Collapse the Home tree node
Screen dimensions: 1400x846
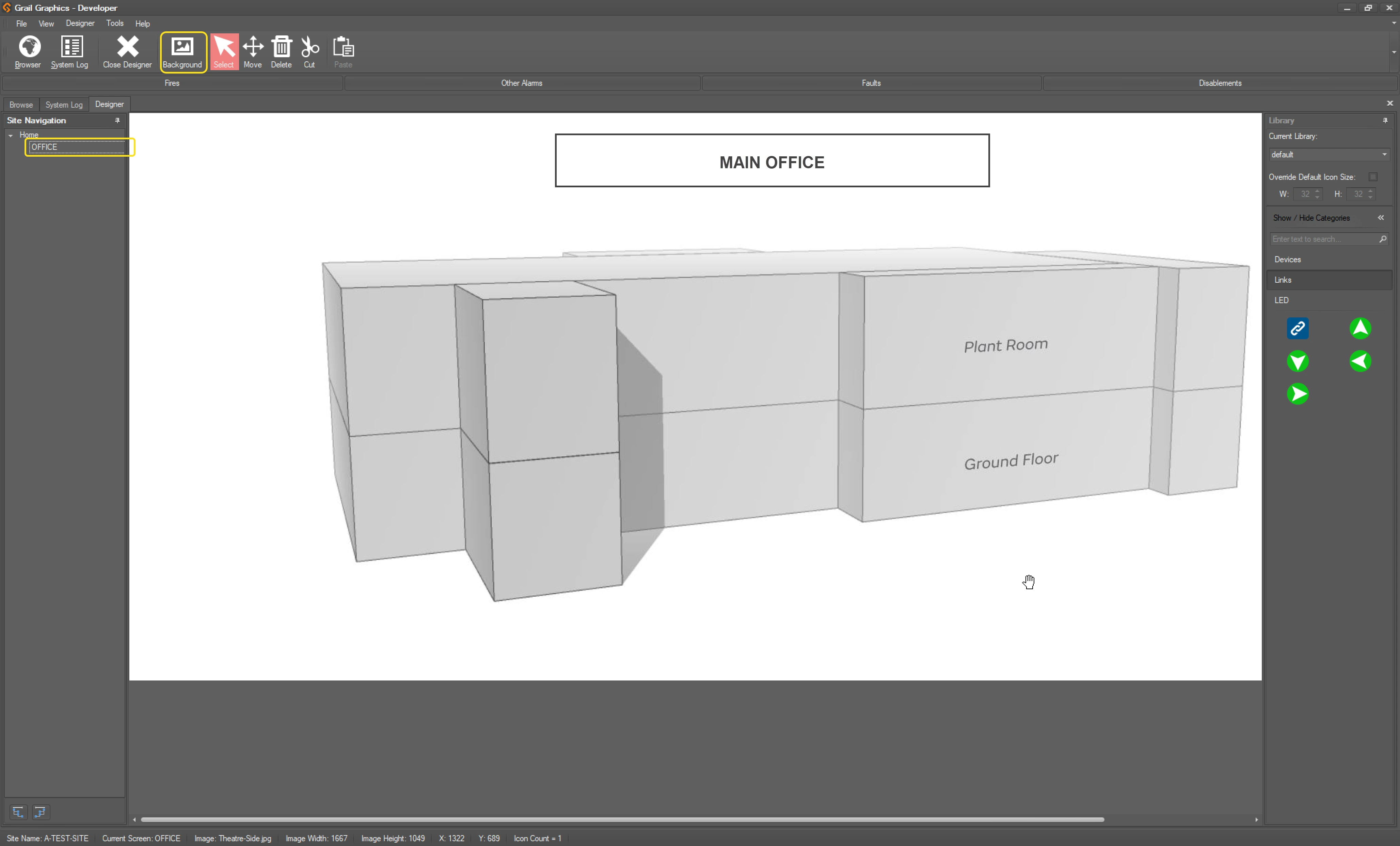click(x=11, y=135)
